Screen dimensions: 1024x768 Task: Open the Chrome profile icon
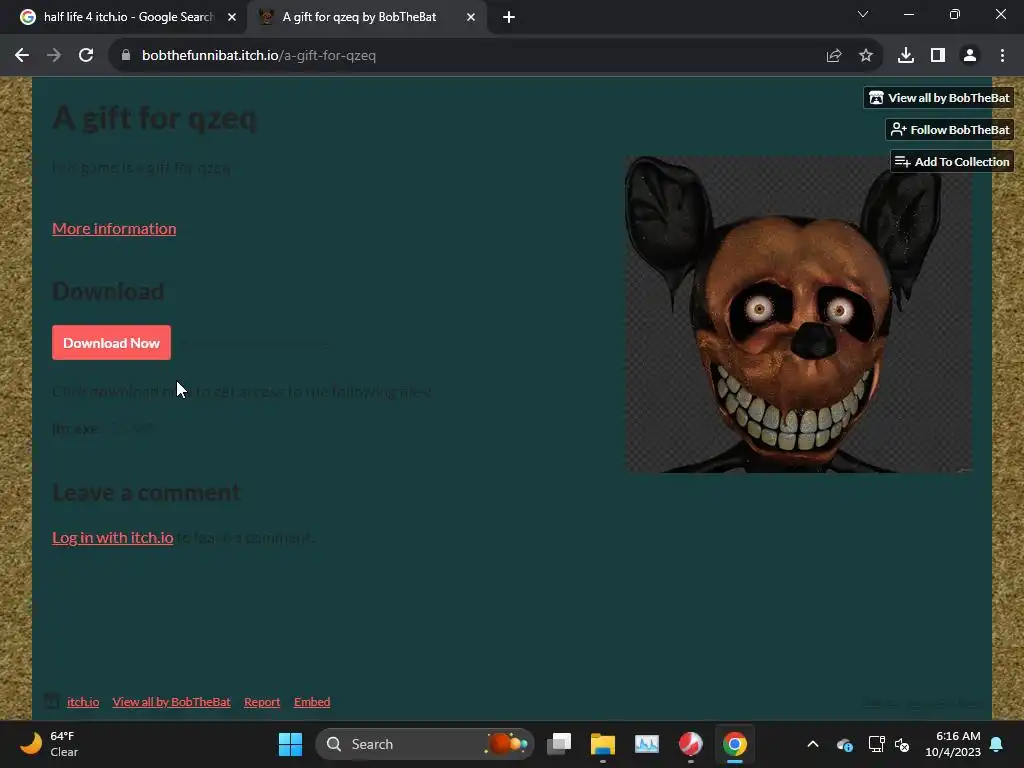coord(970,56)
